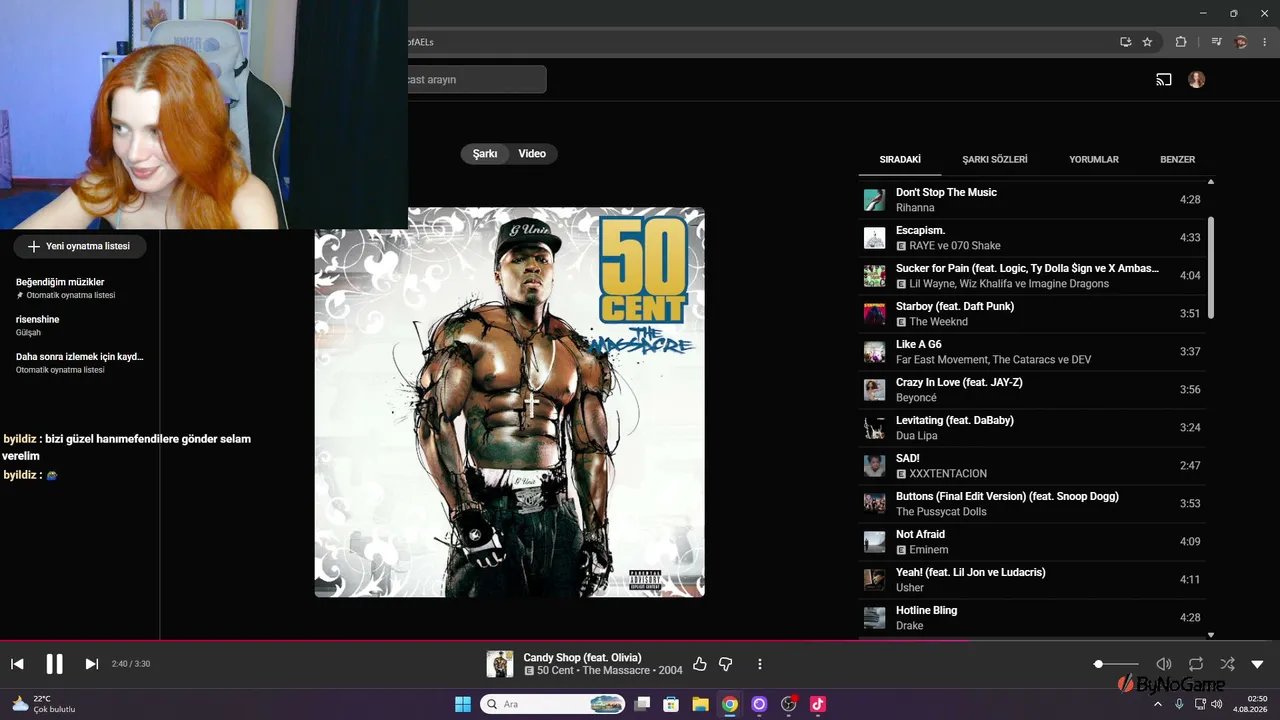The height and width of the screenshot is (720, 1280).
Task: Play Starboy from the queue
Action: 1033,314
